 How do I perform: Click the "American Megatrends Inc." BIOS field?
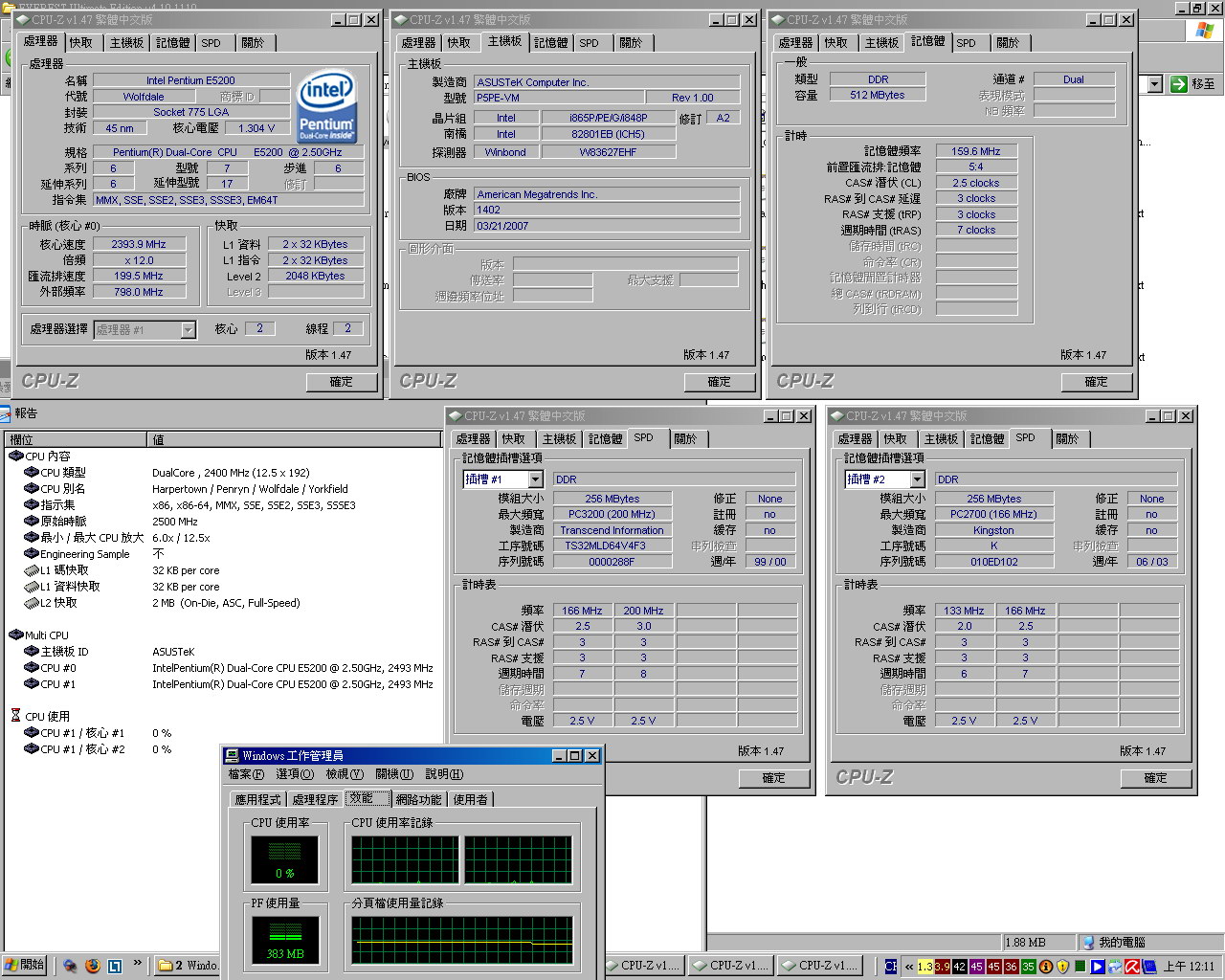607,194
